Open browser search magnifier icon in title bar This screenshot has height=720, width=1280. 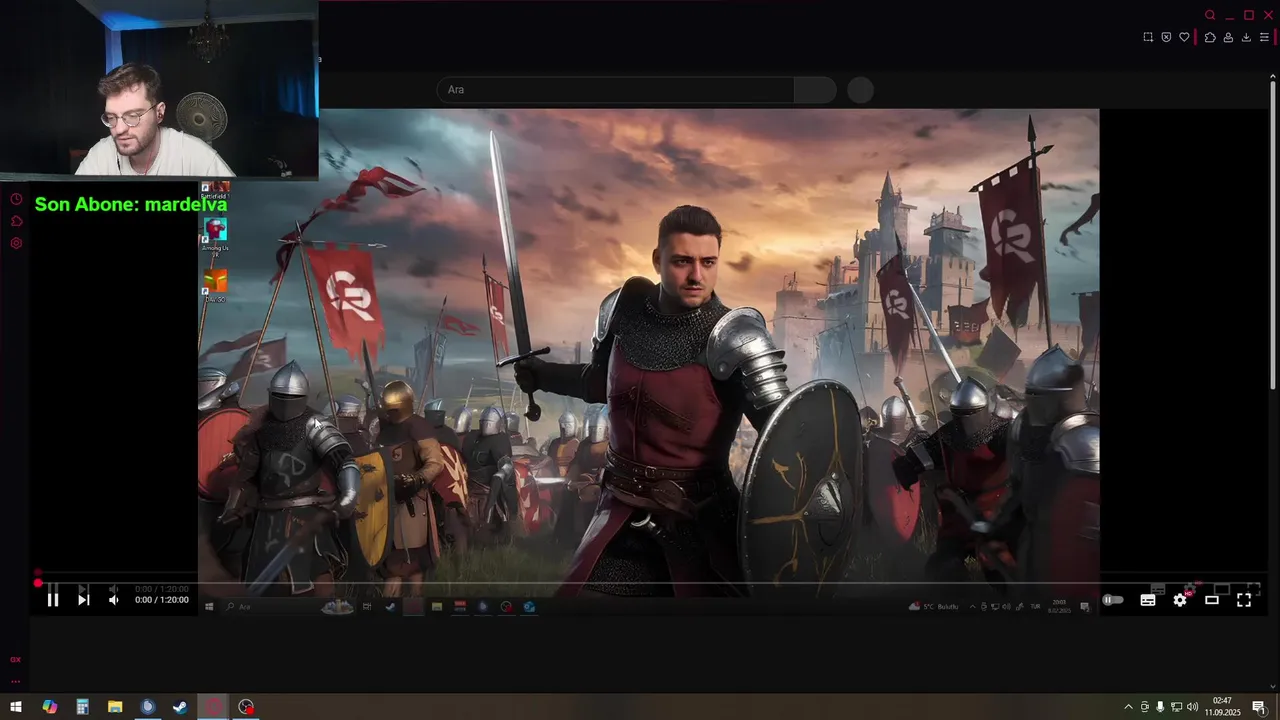click(1210, 15)
